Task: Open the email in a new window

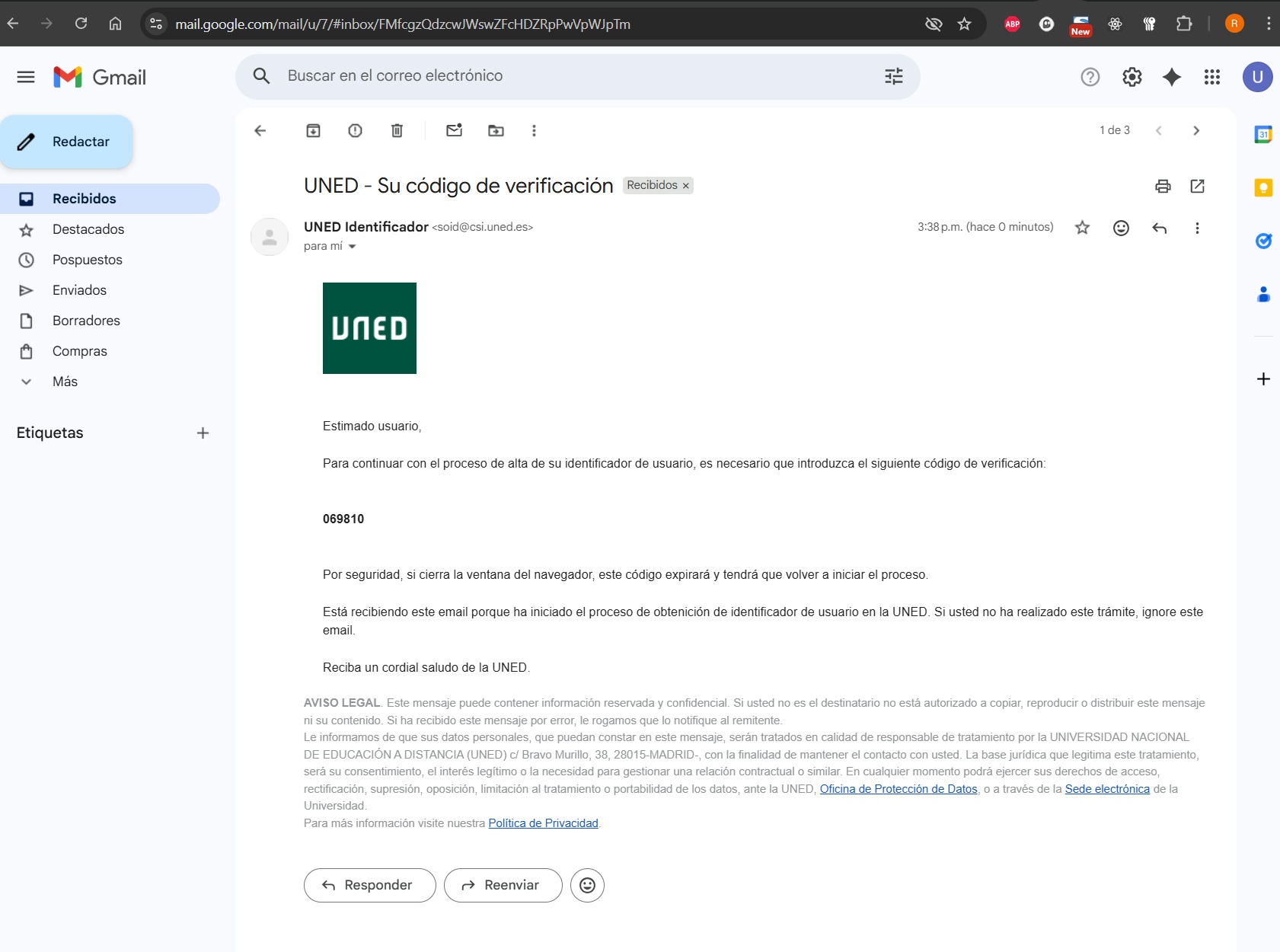Action: coord(1197,186)
